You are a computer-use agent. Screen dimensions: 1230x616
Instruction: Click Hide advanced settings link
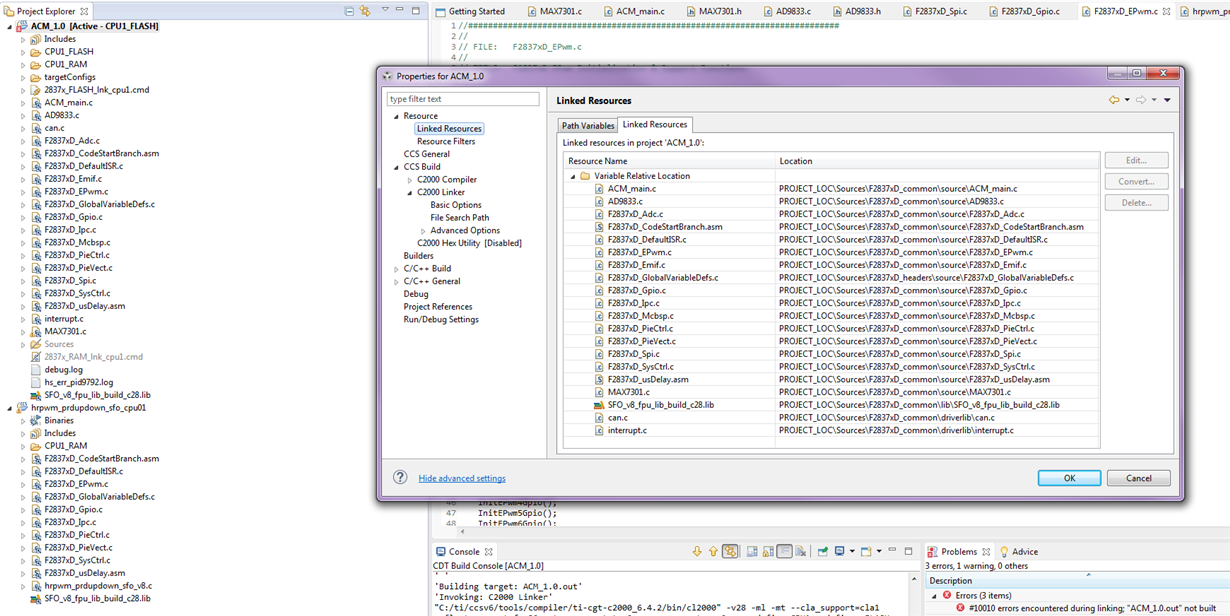pyautogui.click(x=462, y=479)
